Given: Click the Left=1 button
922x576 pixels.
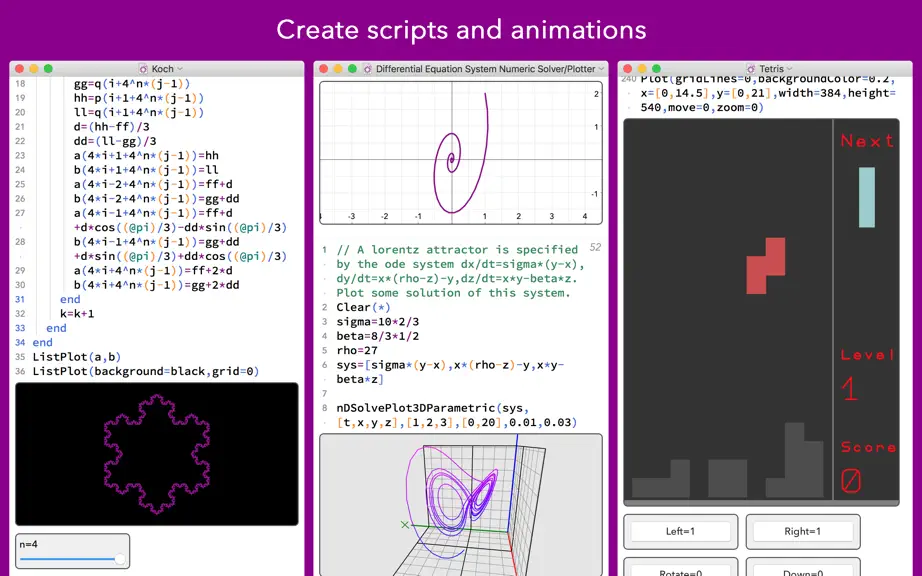Looking at the screenshot, I should coord(680,531).
